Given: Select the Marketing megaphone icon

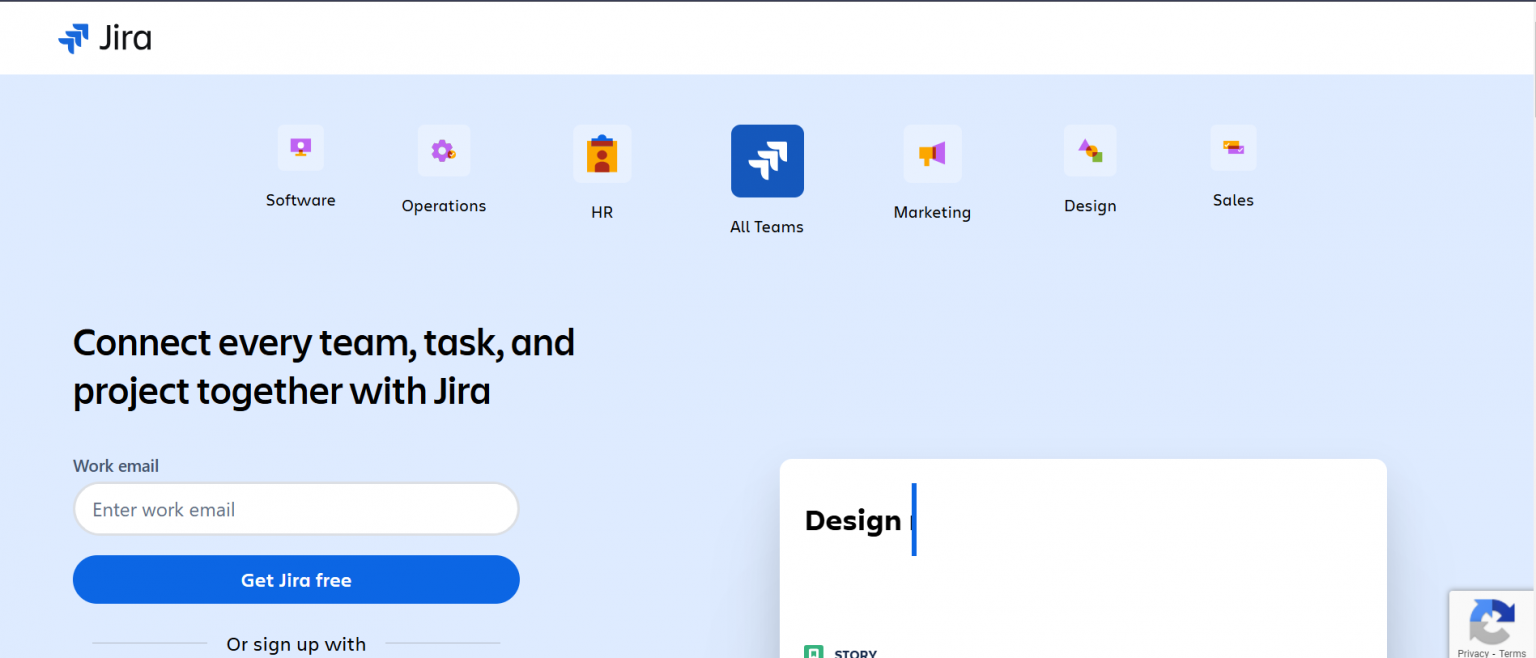Looking at the screenshot, I should pos(931,154).
